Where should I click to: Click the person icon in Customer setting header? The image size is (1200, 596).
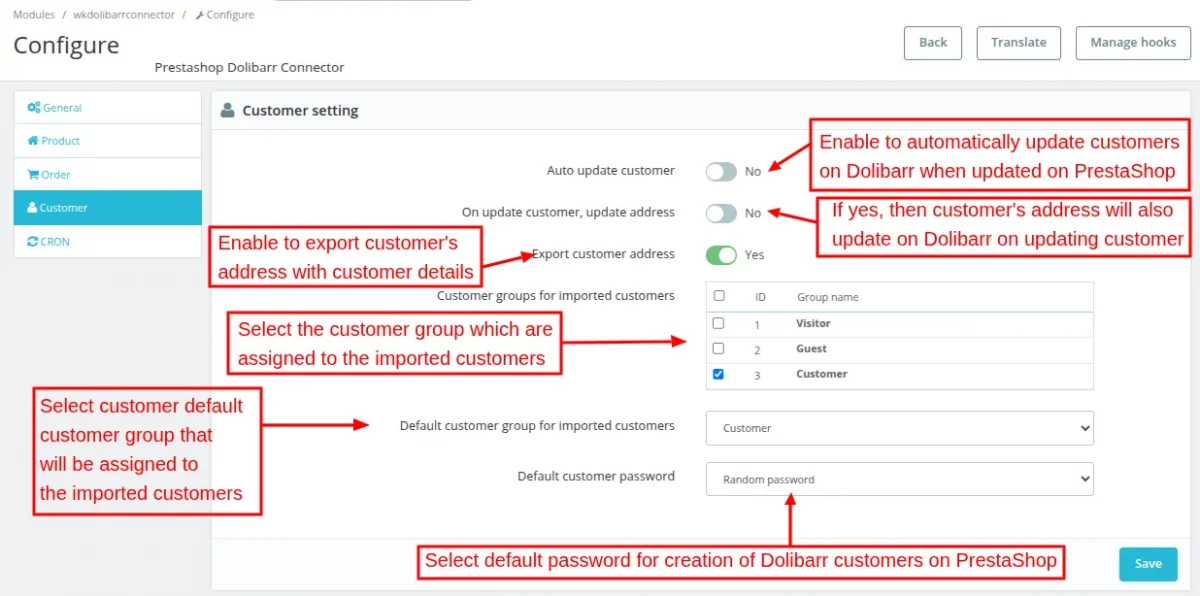coord(228,110)
